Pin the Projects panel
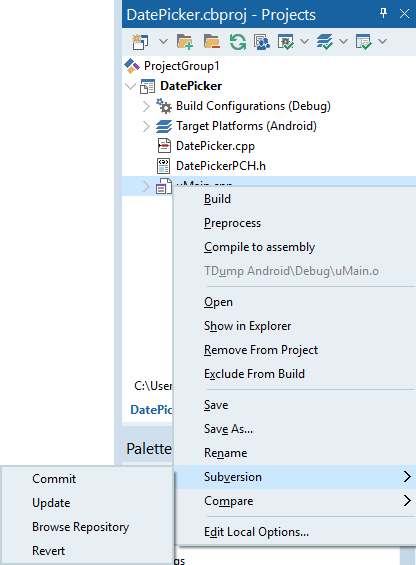Screen dimensions: 416x565 coord(384,14)
